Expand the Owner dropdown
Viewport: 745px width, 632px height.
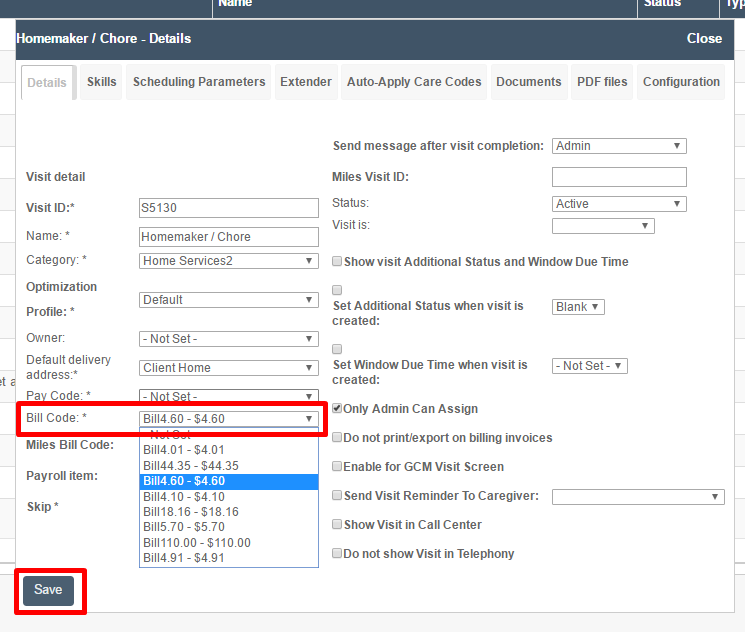[x=229, y=339]
